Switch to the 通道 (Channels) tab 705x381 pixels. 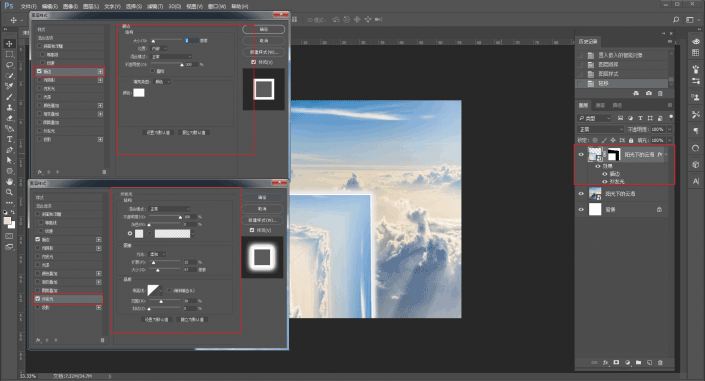pyautogui.click(x=600, y=105)
